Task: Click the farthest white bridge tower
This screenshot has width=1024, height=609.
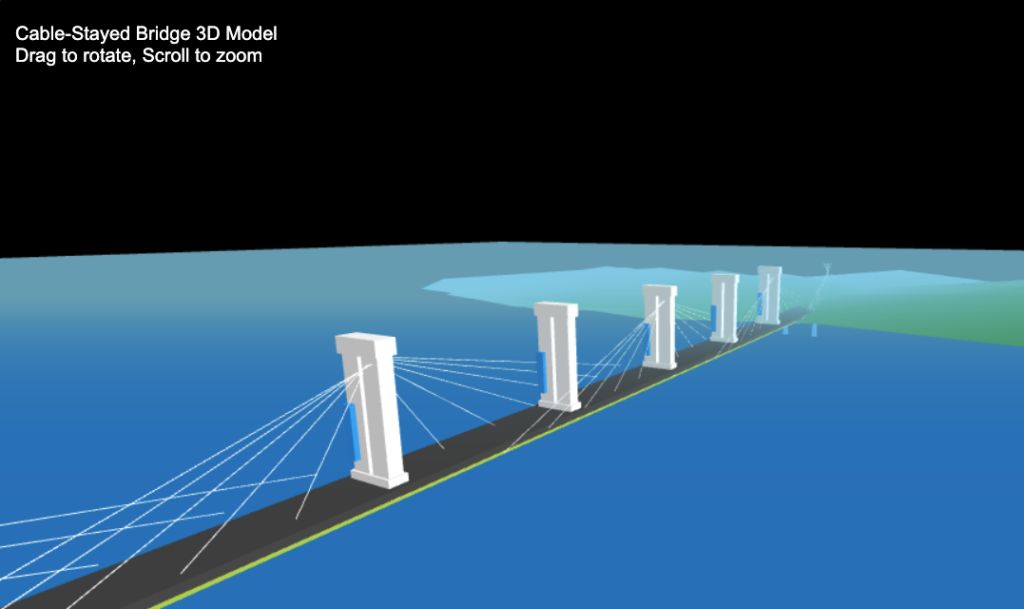Action: point(771,293)
